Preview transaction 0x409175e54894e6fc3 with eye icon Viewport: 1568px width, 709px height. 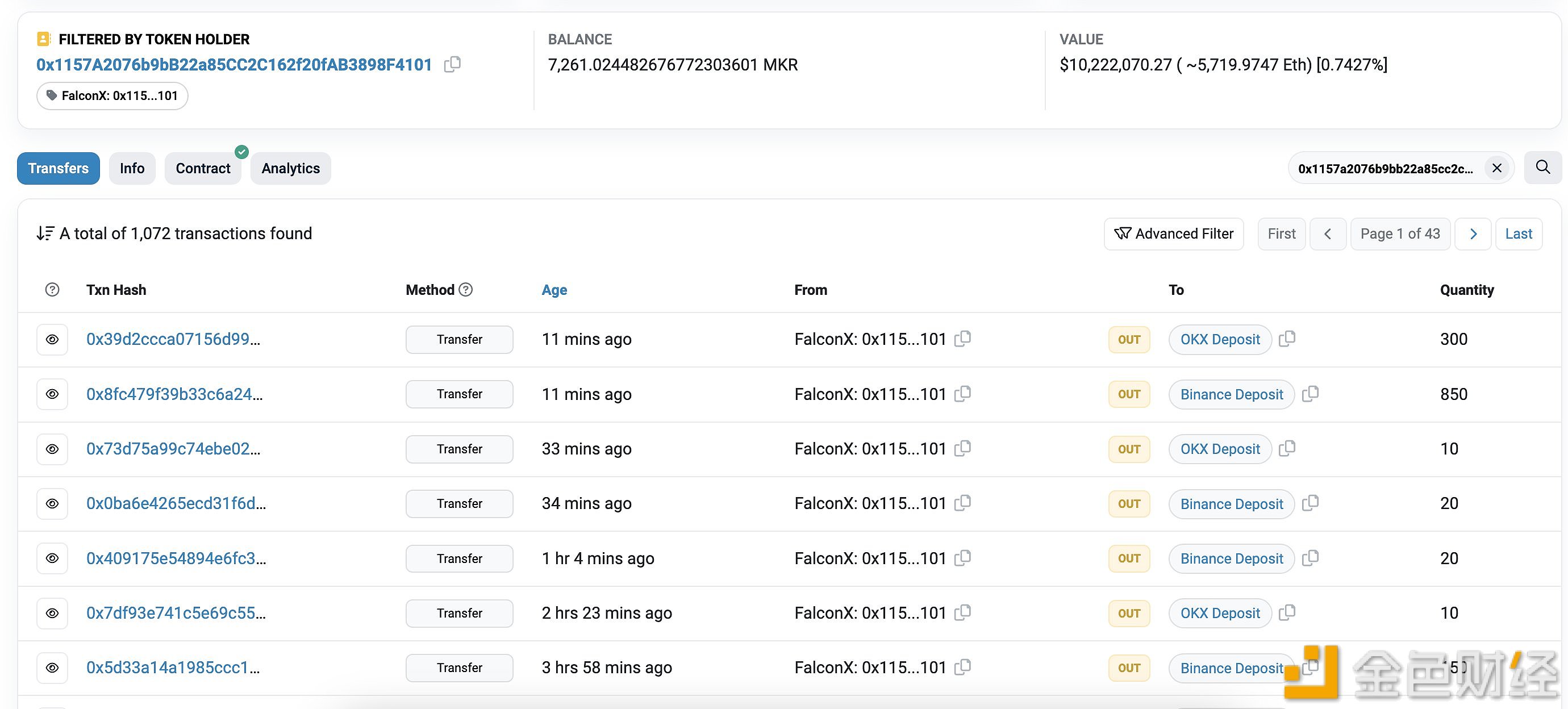(52, 558)
